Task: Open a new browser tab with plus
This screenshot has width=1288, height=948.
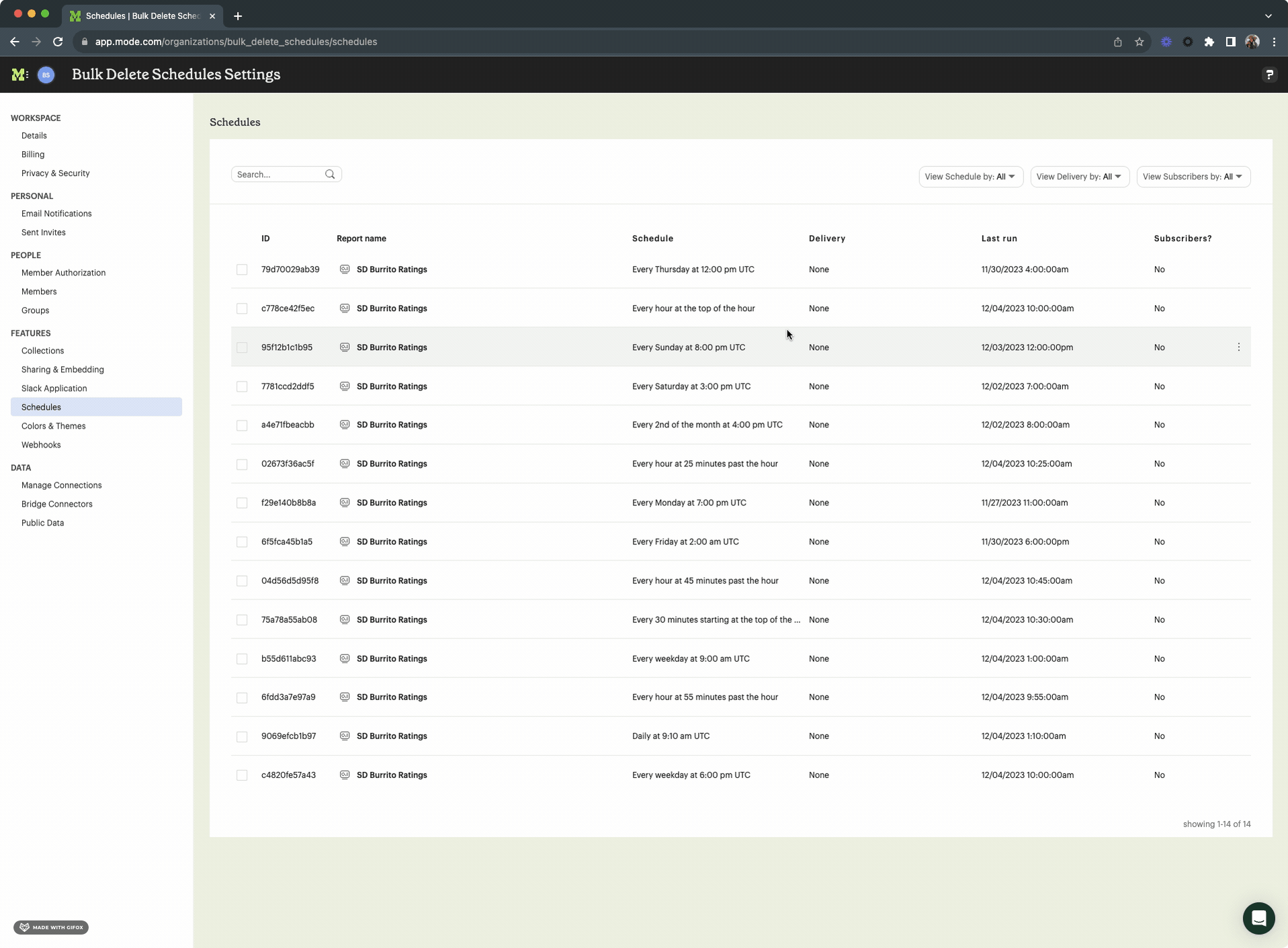Action: click(238, 15)
